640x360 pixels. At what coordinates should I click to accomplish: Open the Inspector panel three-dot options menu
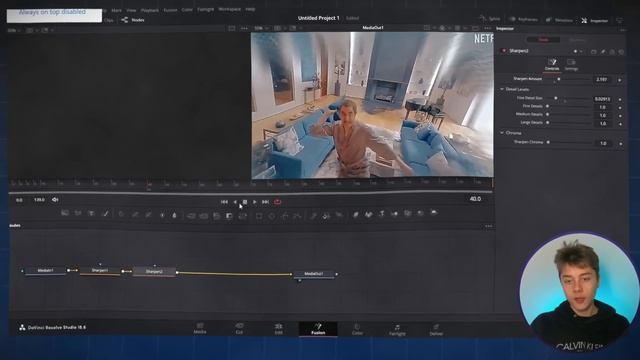pyautogui.click(x=623, y=30)
